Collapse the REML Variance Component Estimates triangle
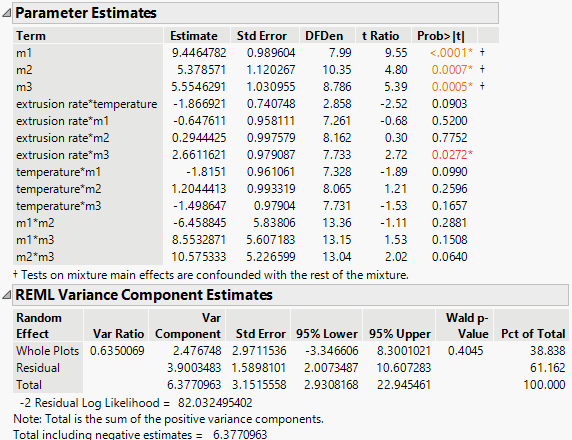Image resolution: width=572 pixels, height=440 pixels. point(6,295)
